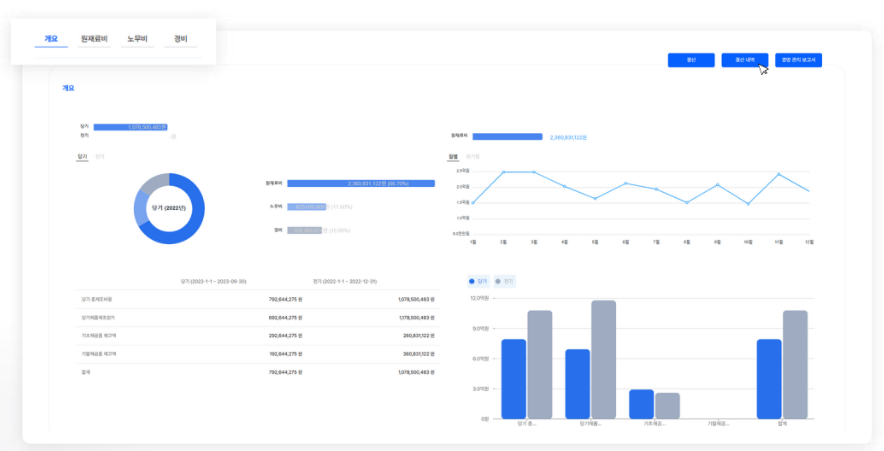This screenshot has height=451, width=884.
Task: Click the 노무비 horizontal breakdown bar
Action: click(307, 207)
